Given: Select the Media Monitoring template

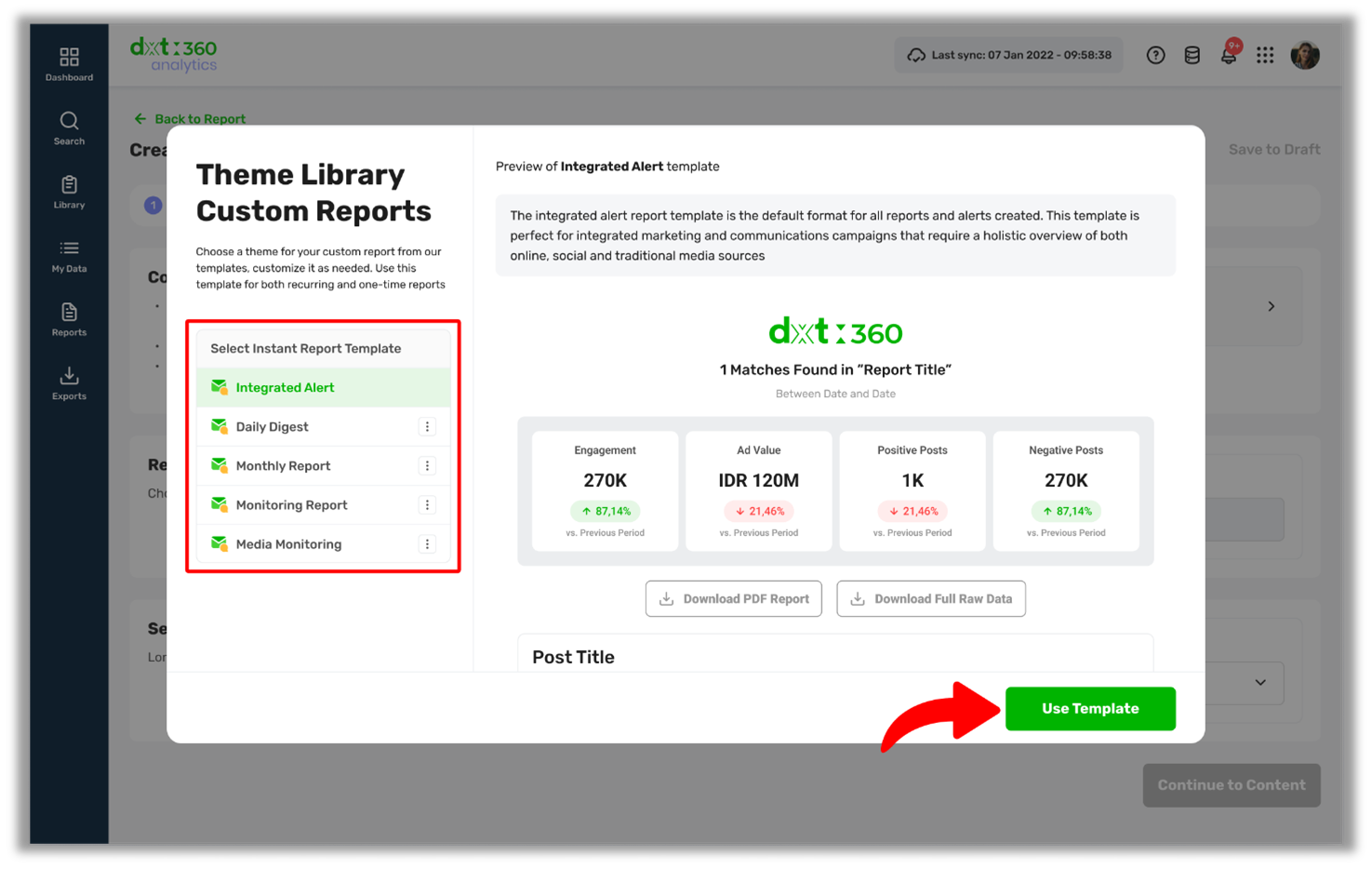Looking at the screenshot, I should pos(324,543).
